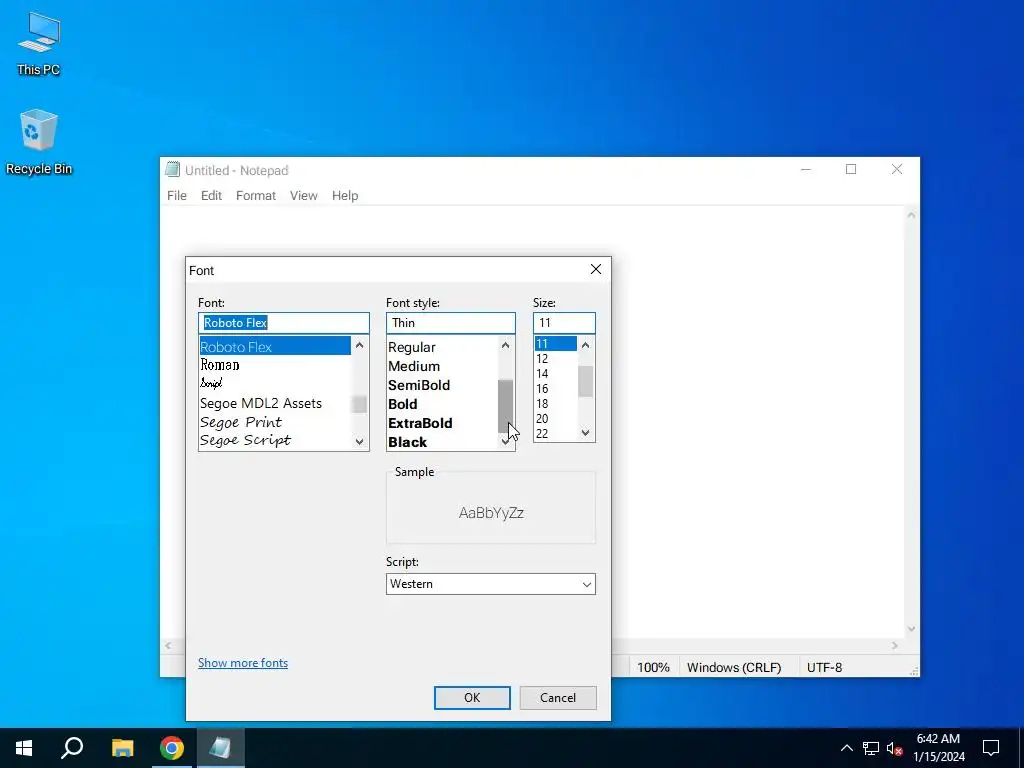The height and width of the screenshot is (768, 1024).
Task: Click the Font name input field
Action: click(283, 323)
